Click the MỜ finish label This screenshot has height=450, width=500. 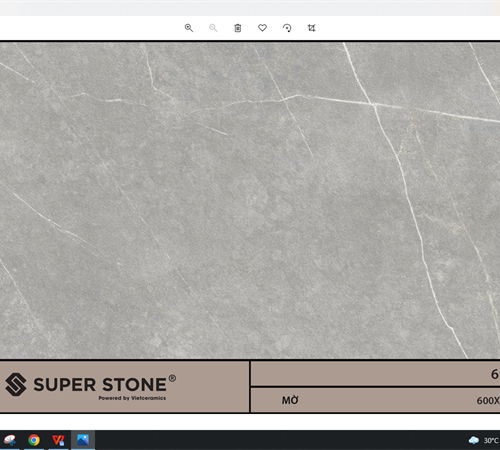pos(290,400)
